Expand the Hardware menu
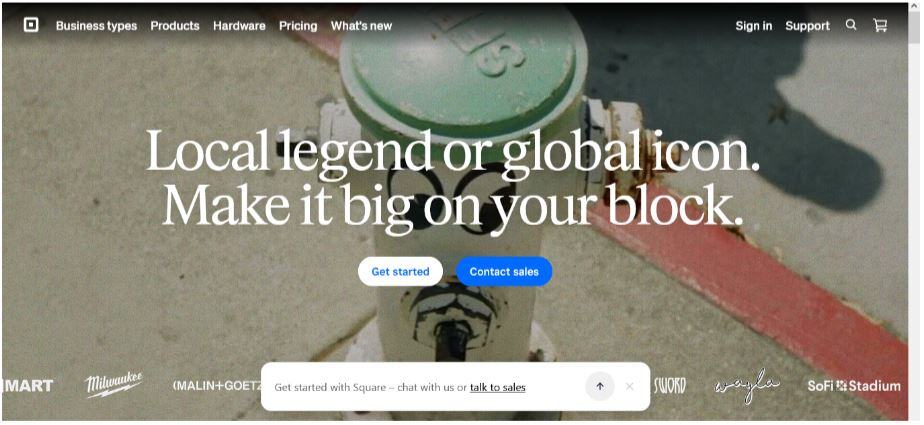Viewport: 924px width, 425px height. click(239, 26)
